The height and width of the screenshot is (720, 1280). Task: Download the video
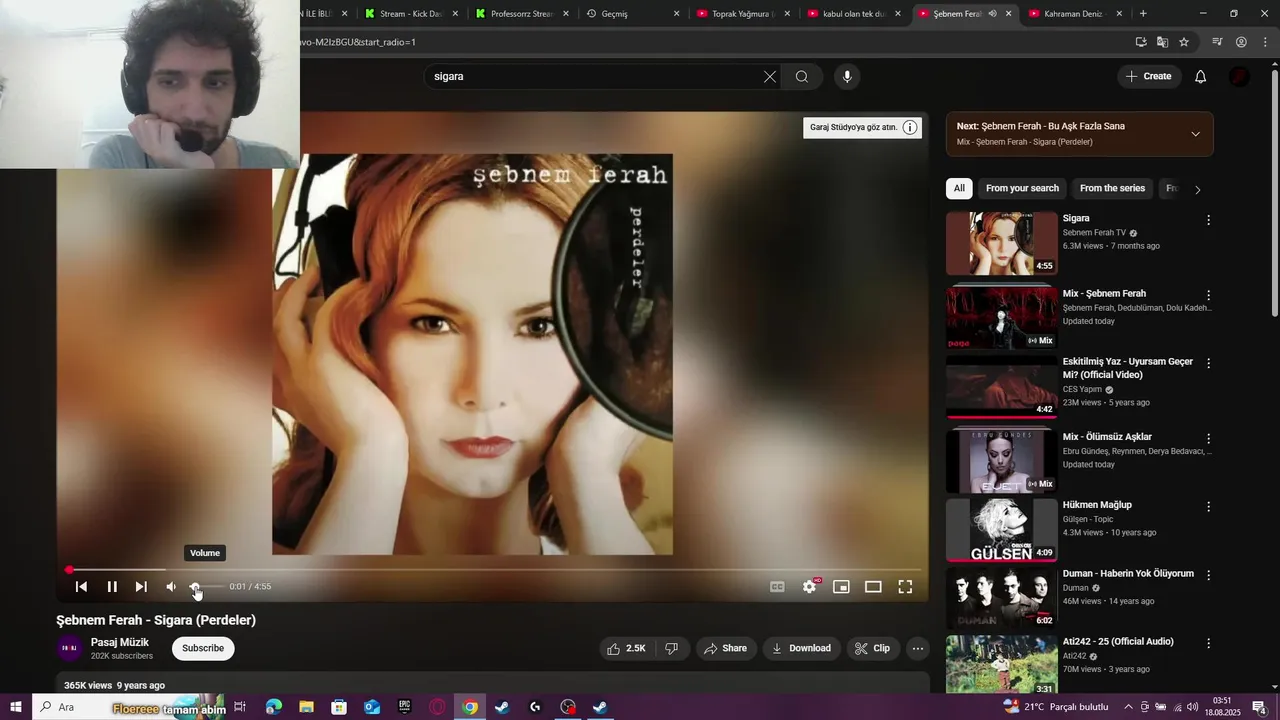(x=802, y=649)
